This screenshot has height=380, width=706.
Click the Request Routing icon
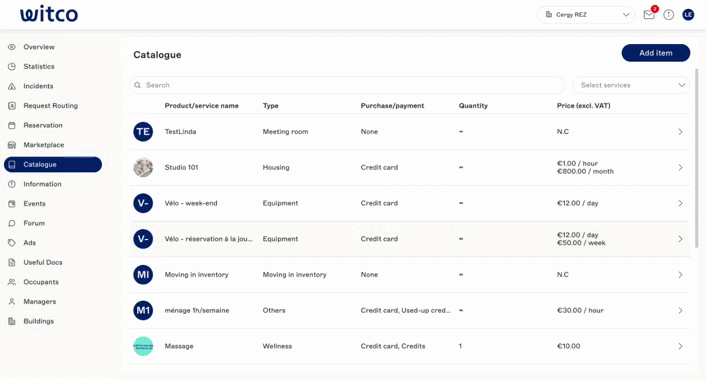coord(12,106)
